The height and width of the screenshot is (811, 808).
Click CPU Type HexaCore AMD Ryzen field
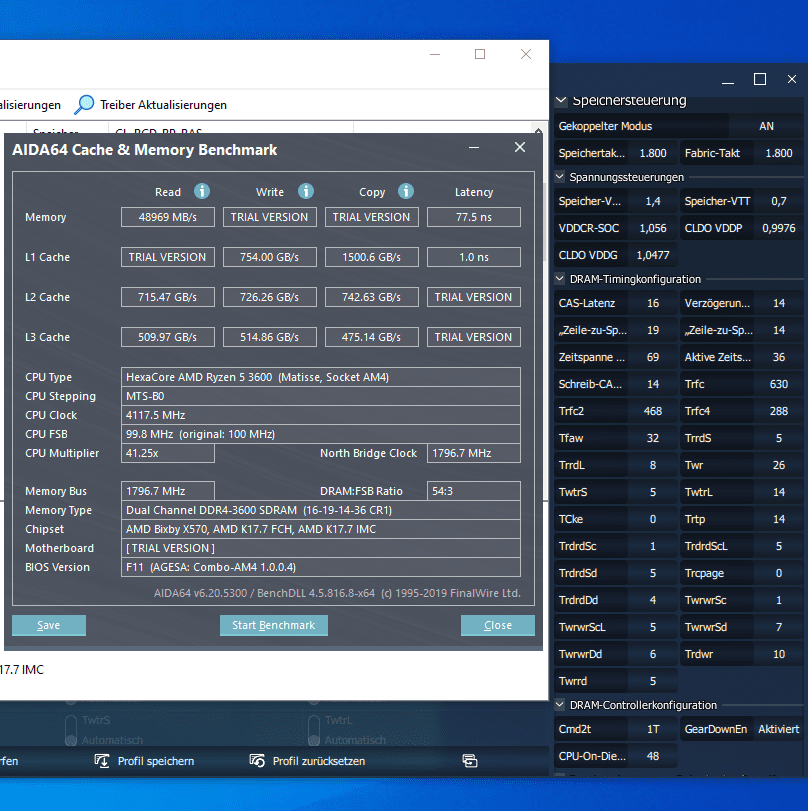321,377
